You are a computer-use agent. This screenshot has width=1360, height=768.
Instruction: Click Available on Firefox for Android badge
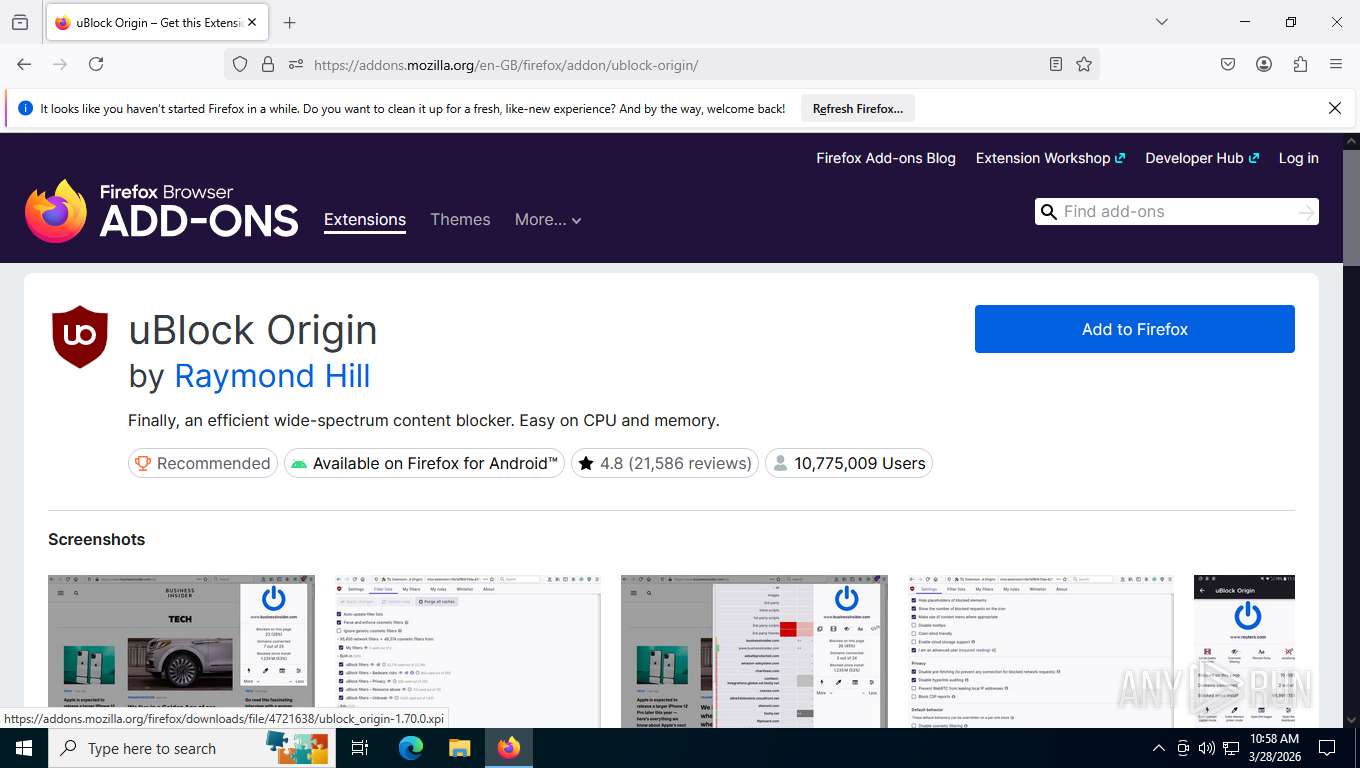(424, 463)
